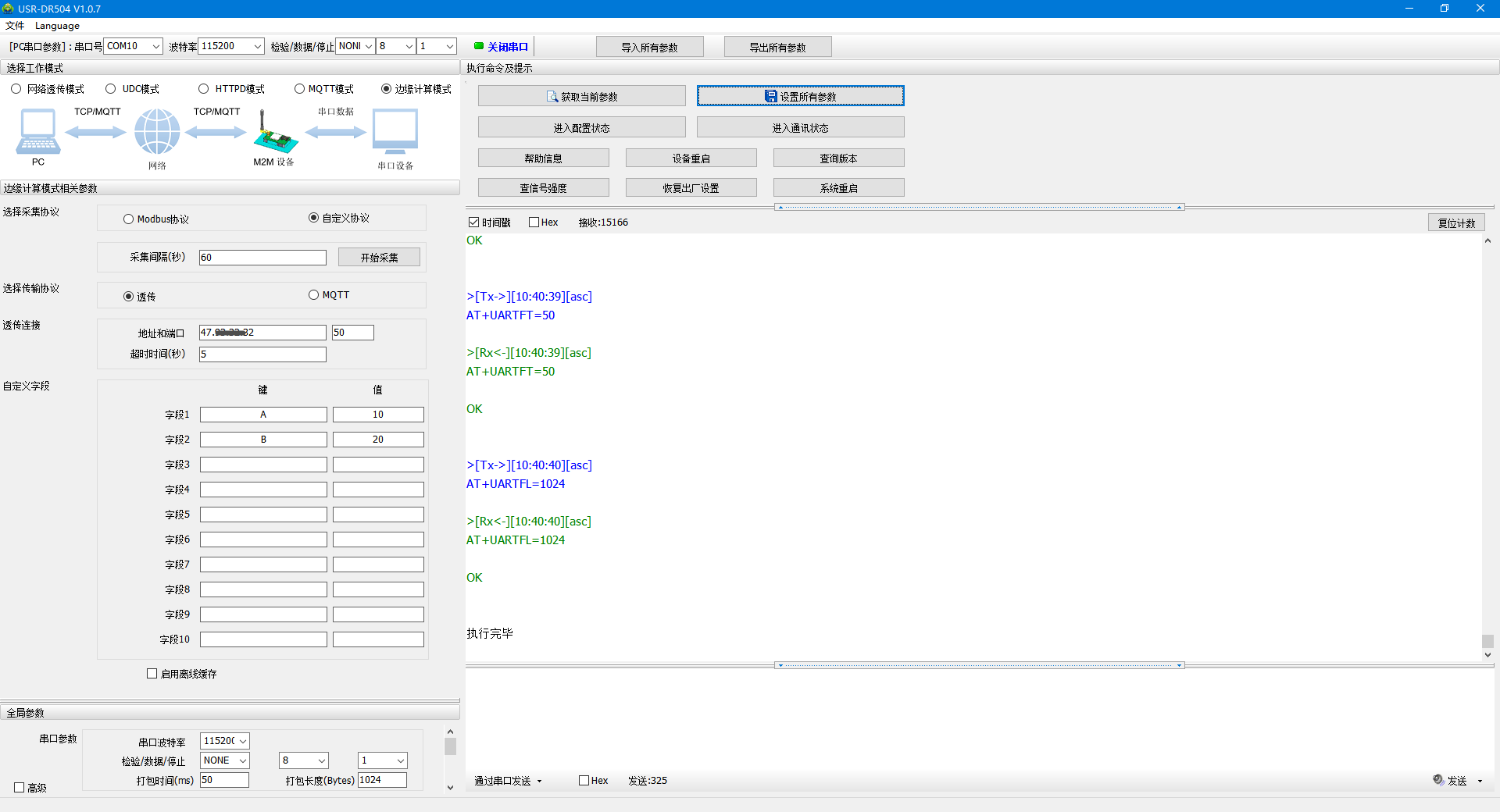
Task: Click the globe 网络 network icon
Action: click(x=157, y=131)
